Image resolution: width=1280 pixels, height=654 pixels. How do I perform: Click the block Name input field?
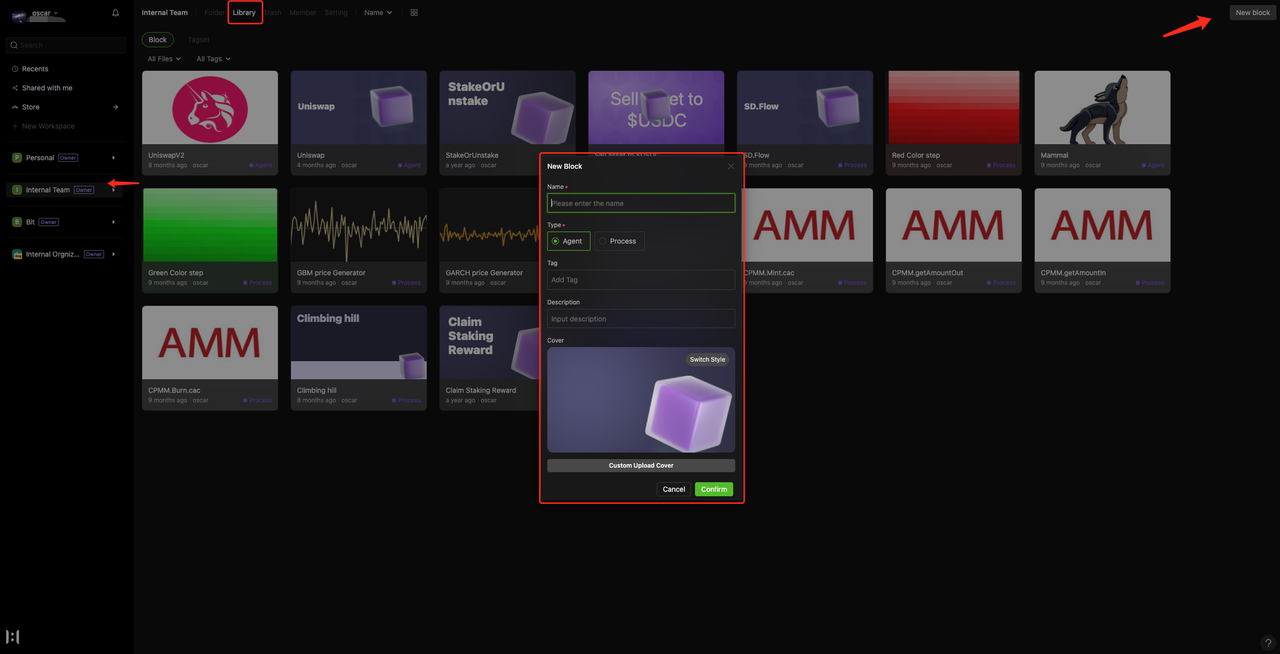click(x=640, y=203)
